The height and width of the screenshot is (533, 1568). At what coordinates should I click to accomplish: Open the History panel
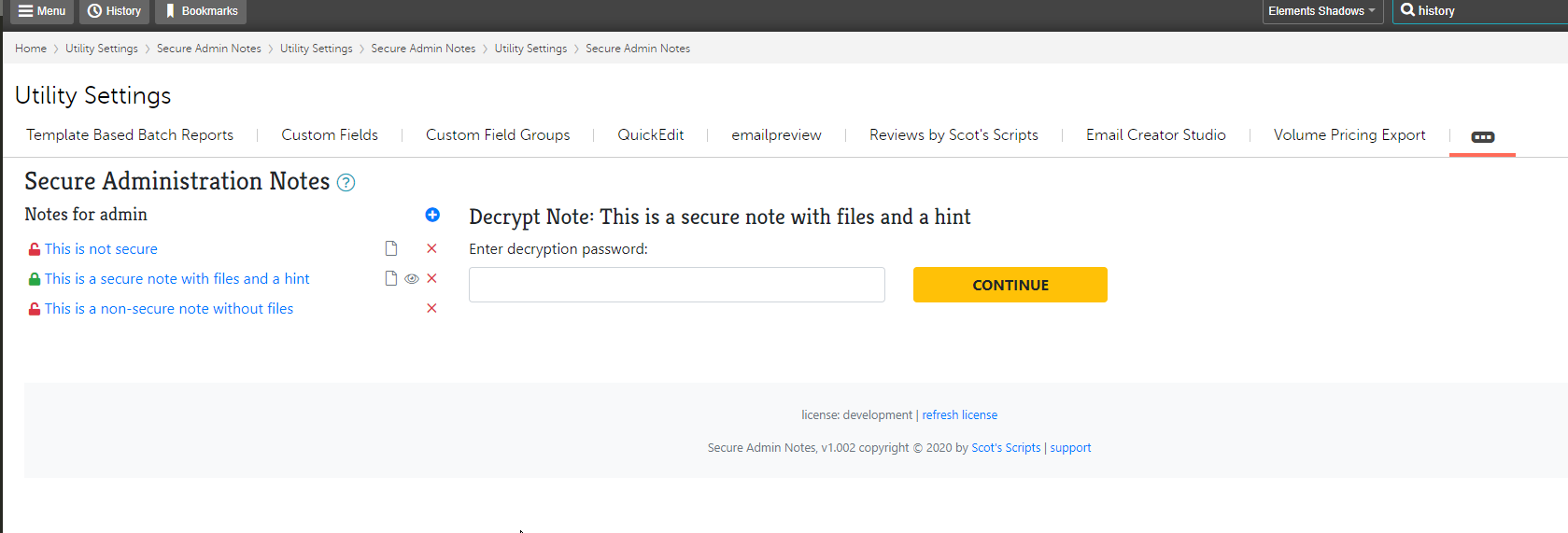(x=114, y=11)
